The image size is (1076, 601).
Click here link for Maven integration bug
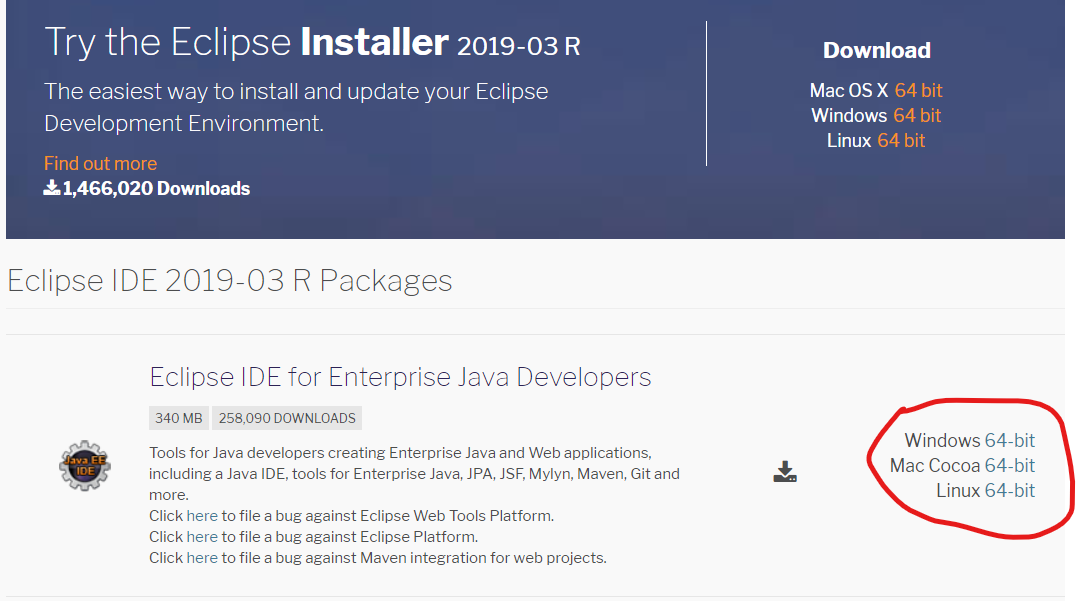[202, 558]
